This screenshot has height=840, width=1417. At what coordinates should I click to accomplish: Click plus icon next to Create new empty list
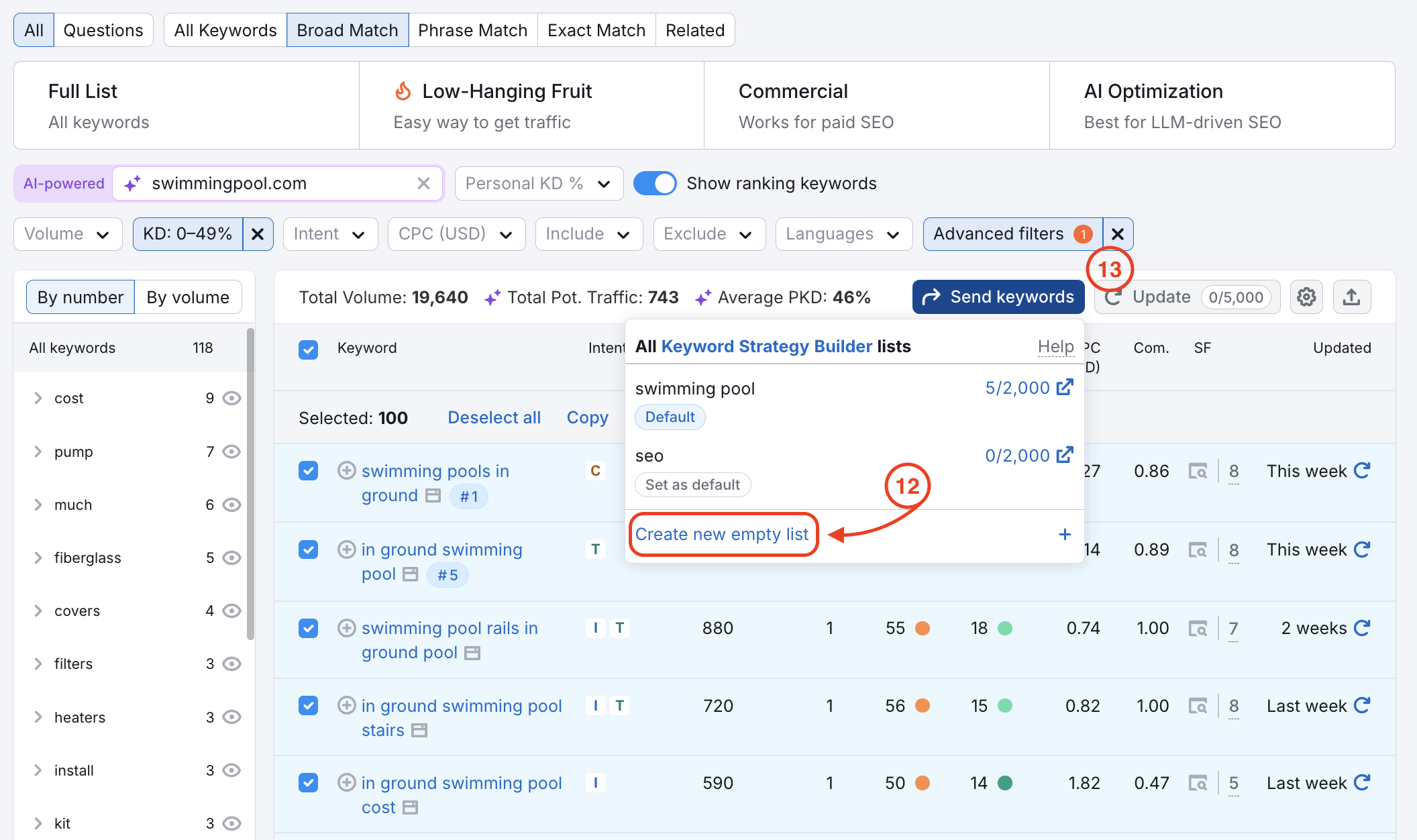(1064, 535)
